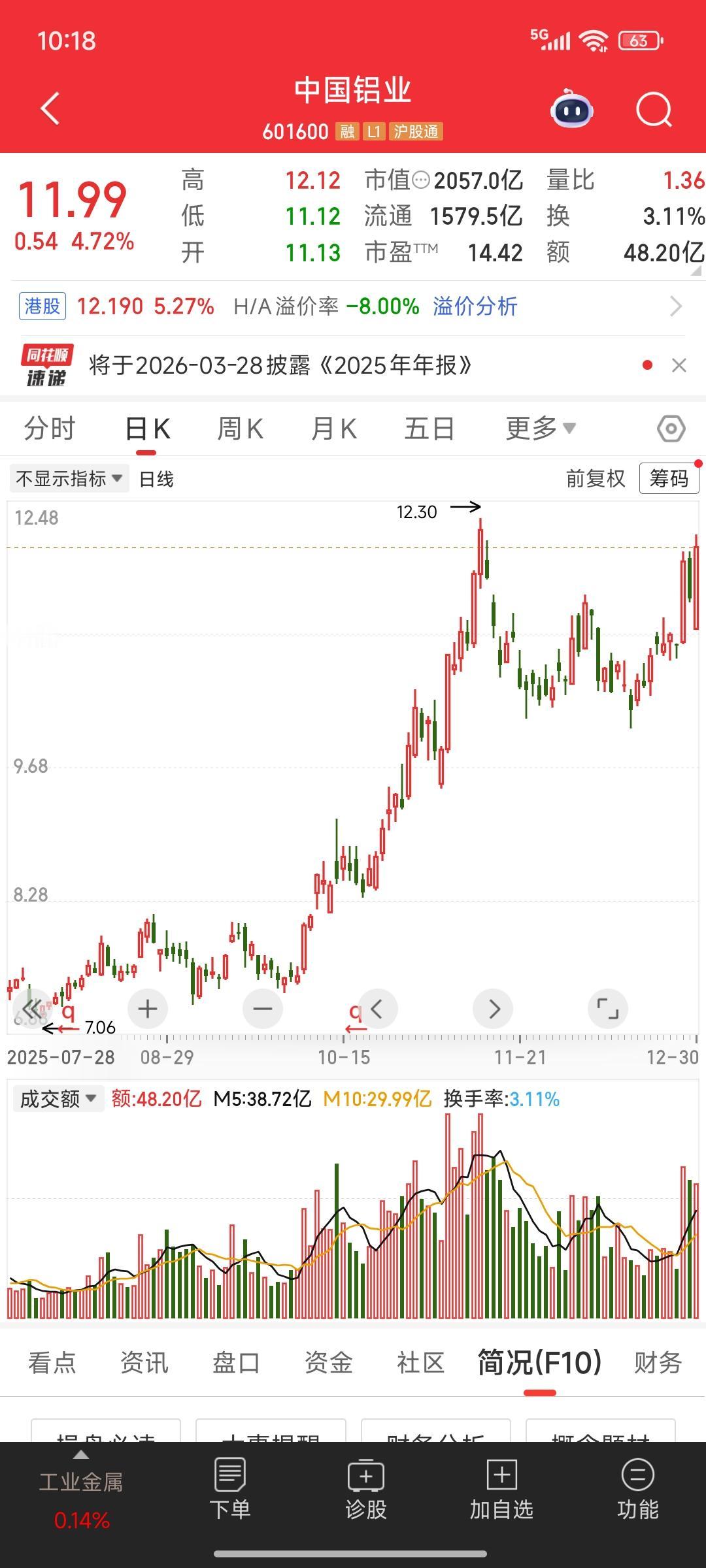Open 不显示指标 indicator dropdown
The height and width of the screenshot is (1568, 706).
pyautogui.click(x=69, y=479)
